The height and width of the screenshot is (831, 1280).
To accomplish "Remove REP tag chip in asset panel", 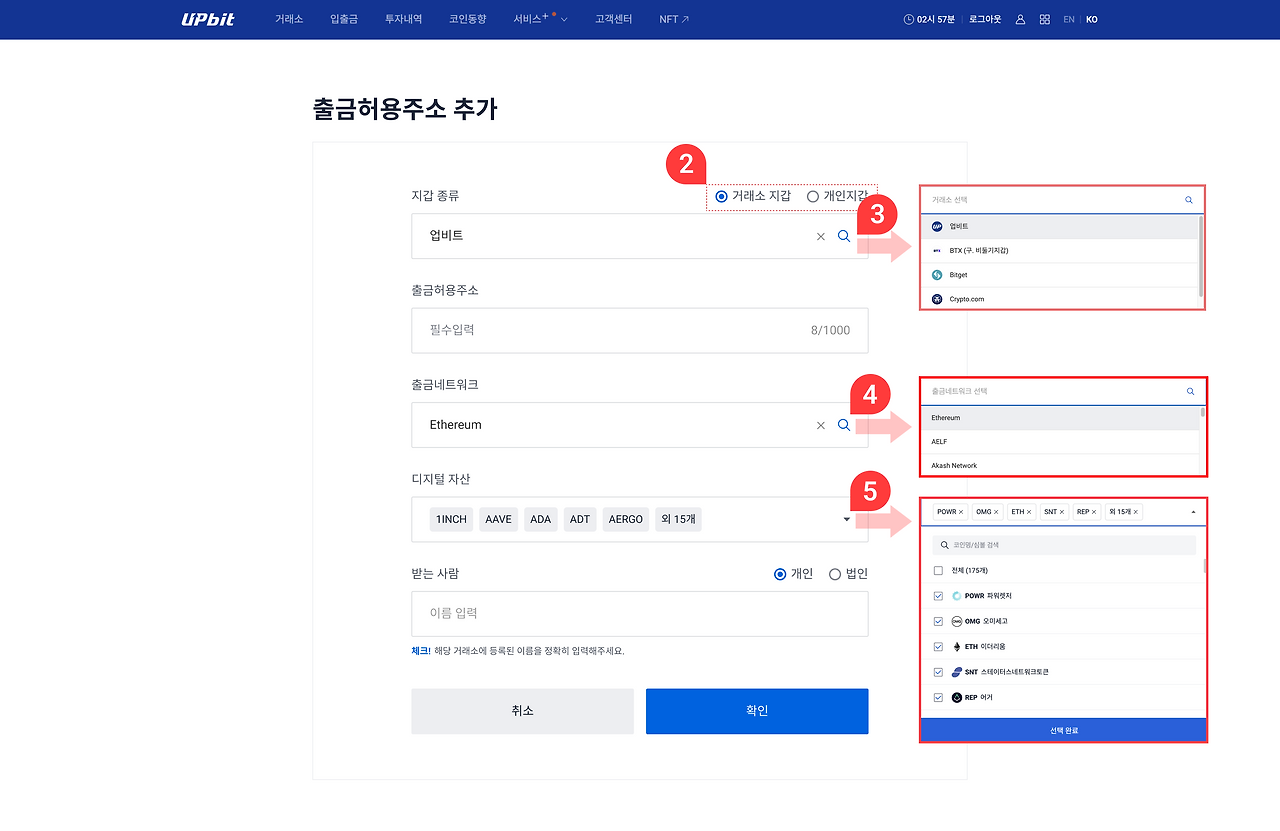I will tap(1096, 512).
